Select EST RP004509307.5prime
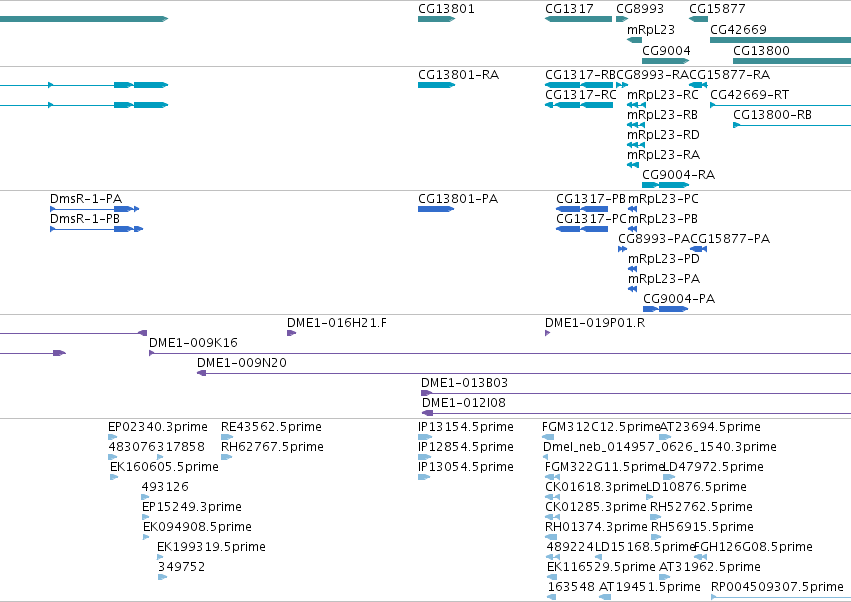Viewport: 851px width, 602px height. [777, 587]
